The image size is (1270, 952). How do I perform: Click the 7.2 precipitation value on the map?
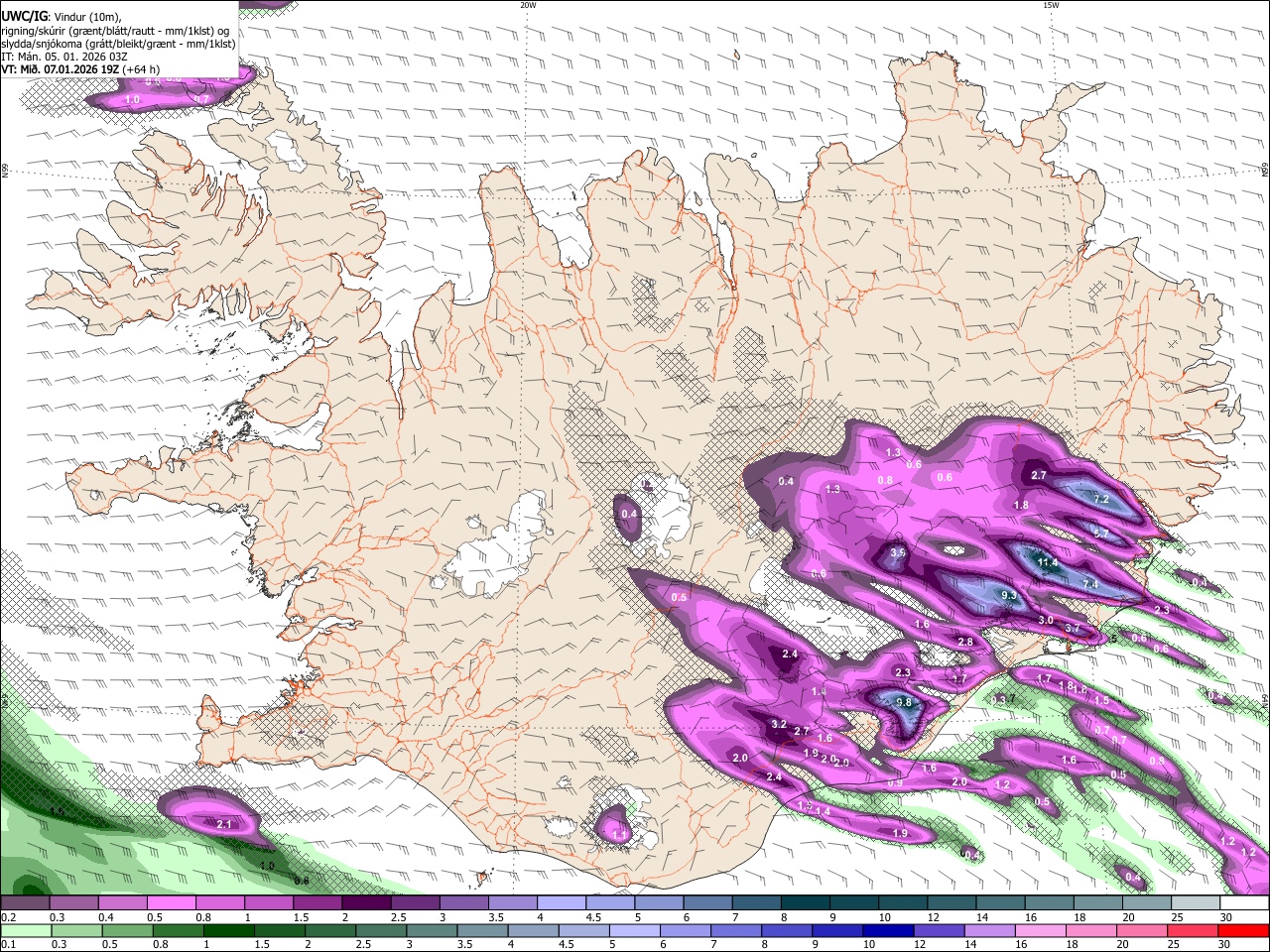click(x=1100, y=499)
